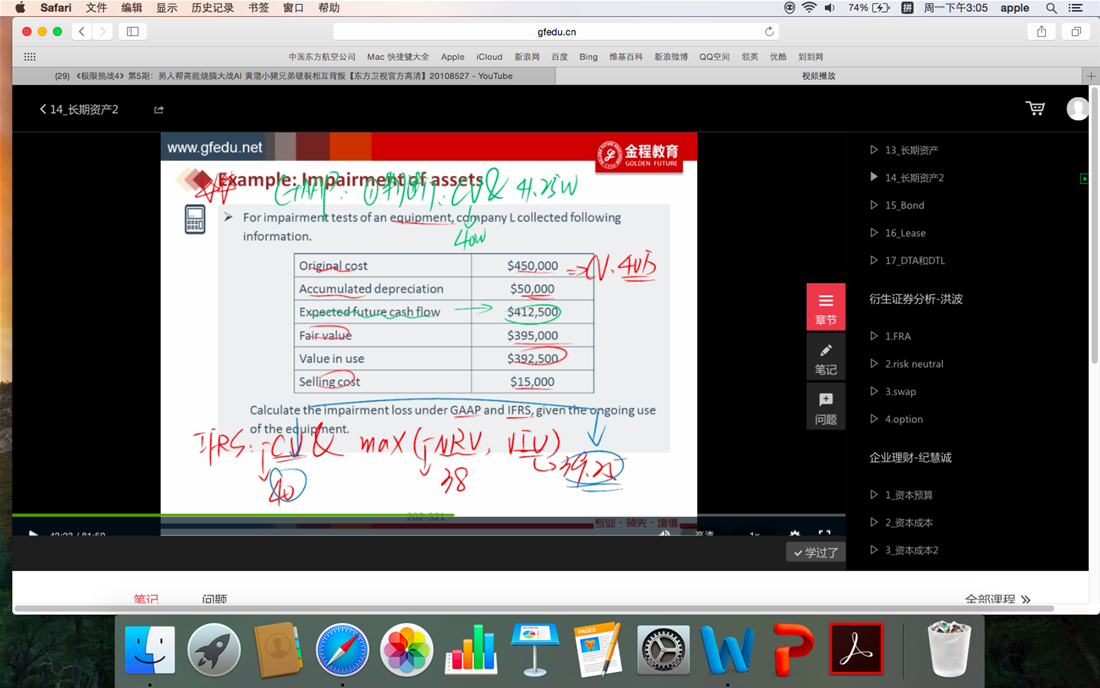Click the gfedu.cn address field
The height and width of the screenshot is (688, 1100).
click(x=555, y=32)
